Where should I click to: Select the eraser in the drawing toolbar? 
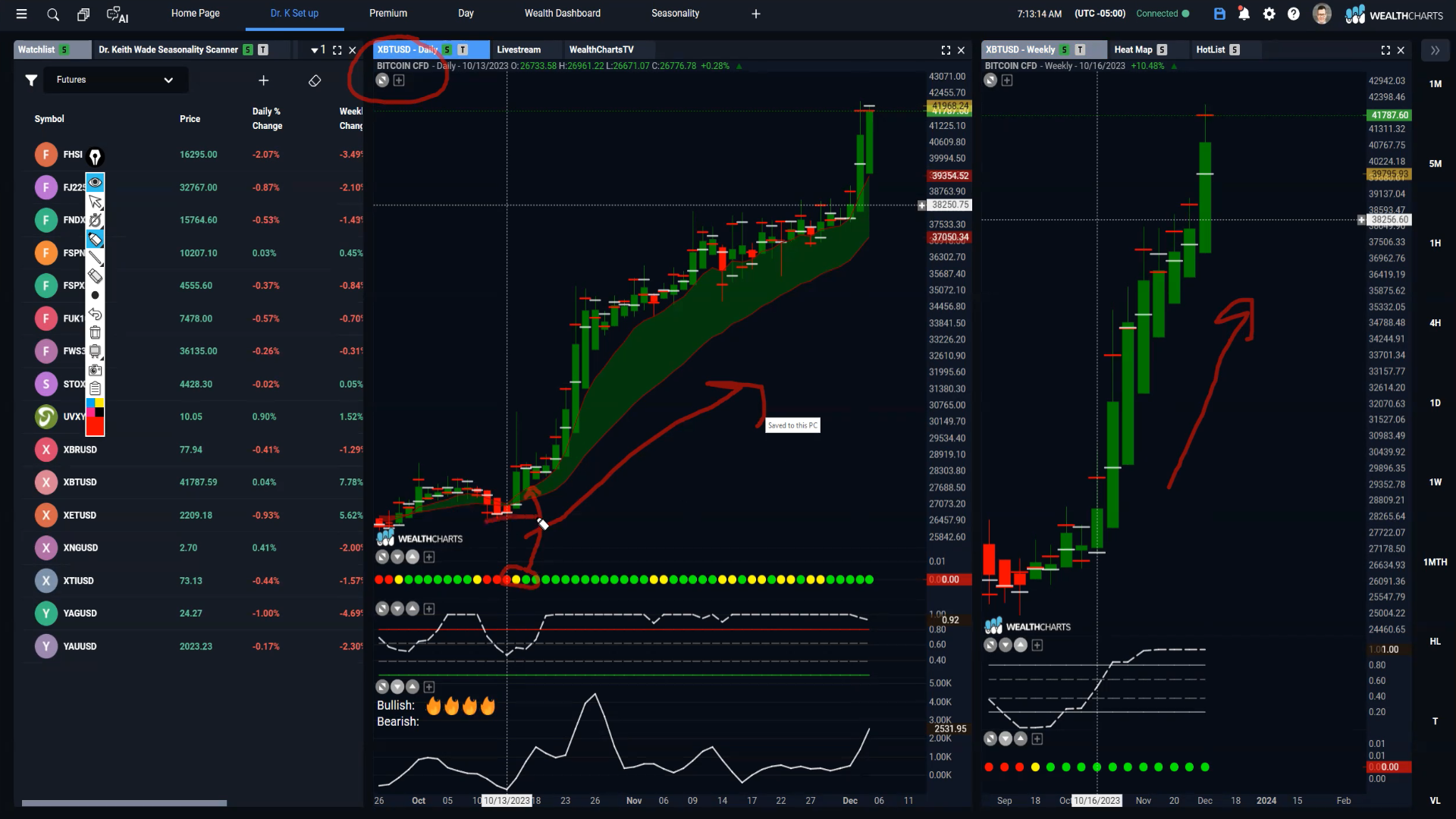pyautogui.click(x=95, y=277)
